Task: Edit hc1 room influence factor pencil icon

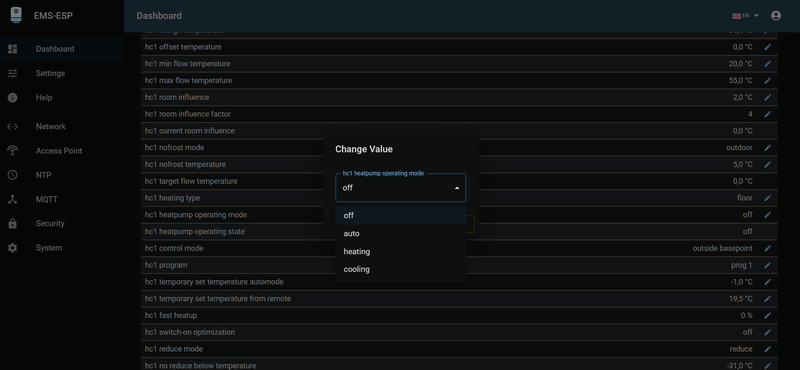Action: [x=767, y=114]
